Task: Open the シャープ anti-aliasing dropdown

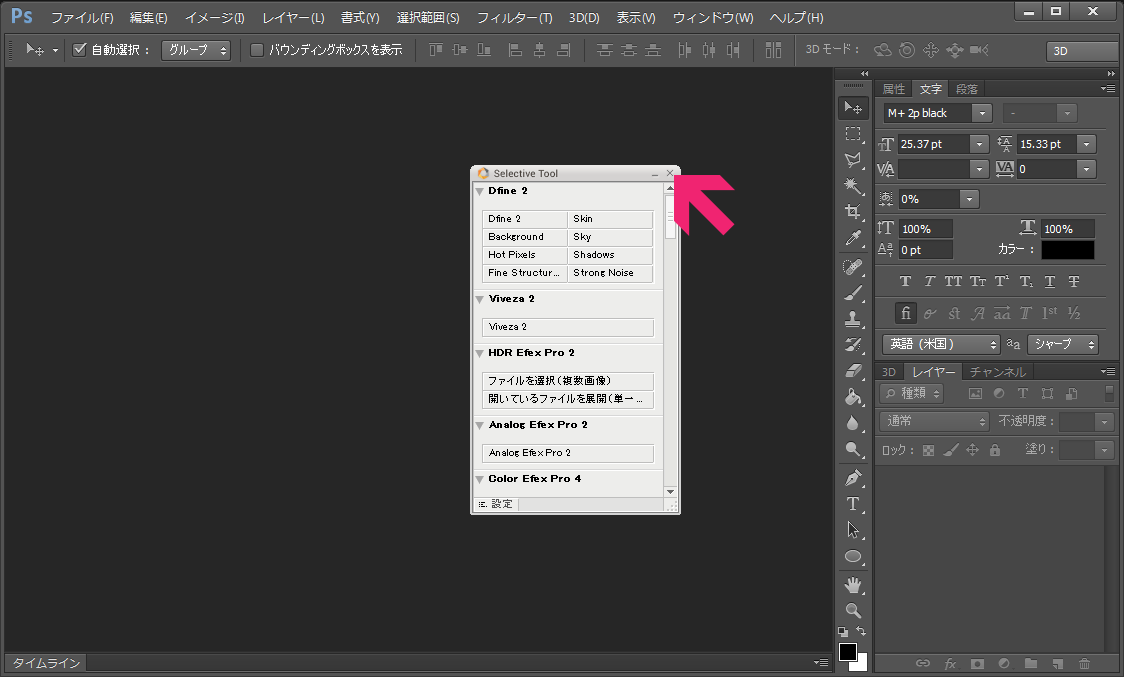Action: (x=1062, y=344)
